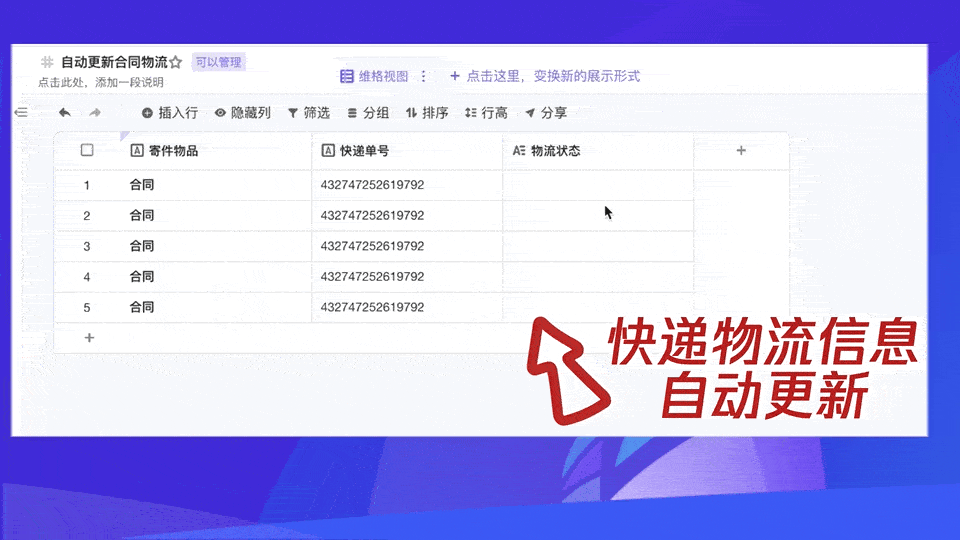
Task: Select row number 3
Action: (x=87, y=246)
